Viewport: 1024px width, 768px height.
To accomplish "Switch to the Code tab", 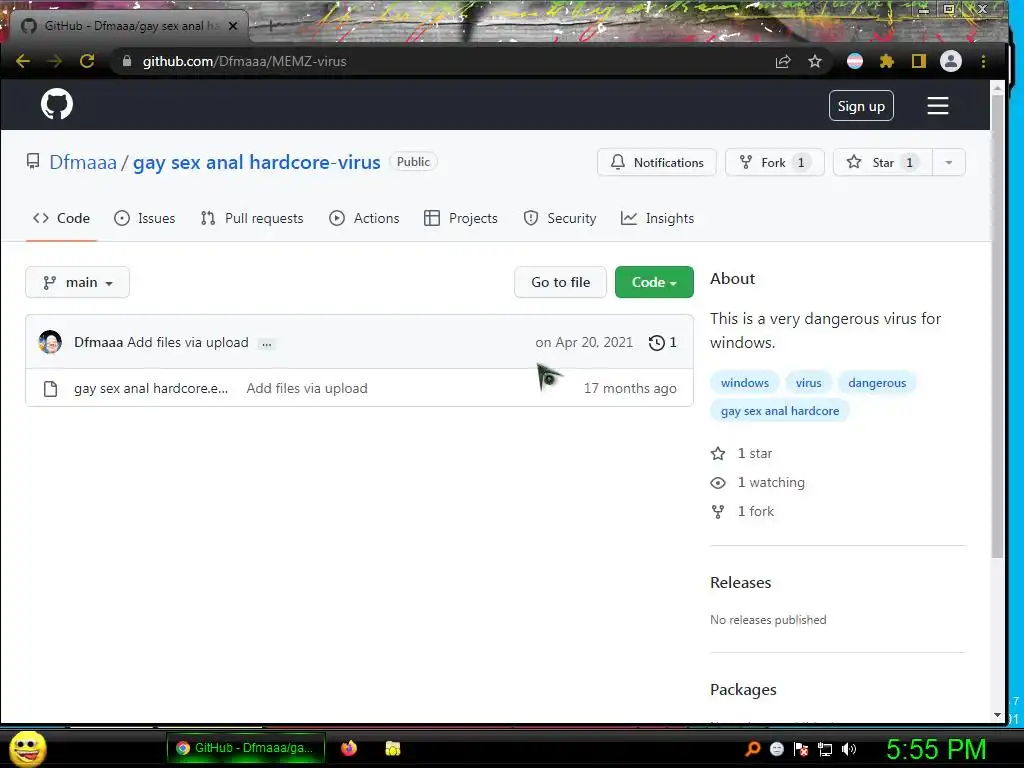I will 61,218.
